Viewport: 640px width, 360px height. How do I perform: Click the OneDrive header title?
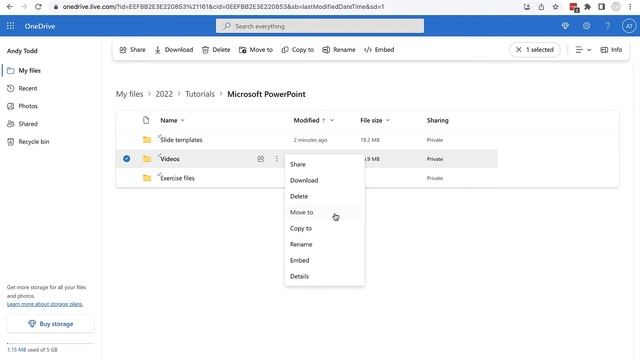point(40,26)
